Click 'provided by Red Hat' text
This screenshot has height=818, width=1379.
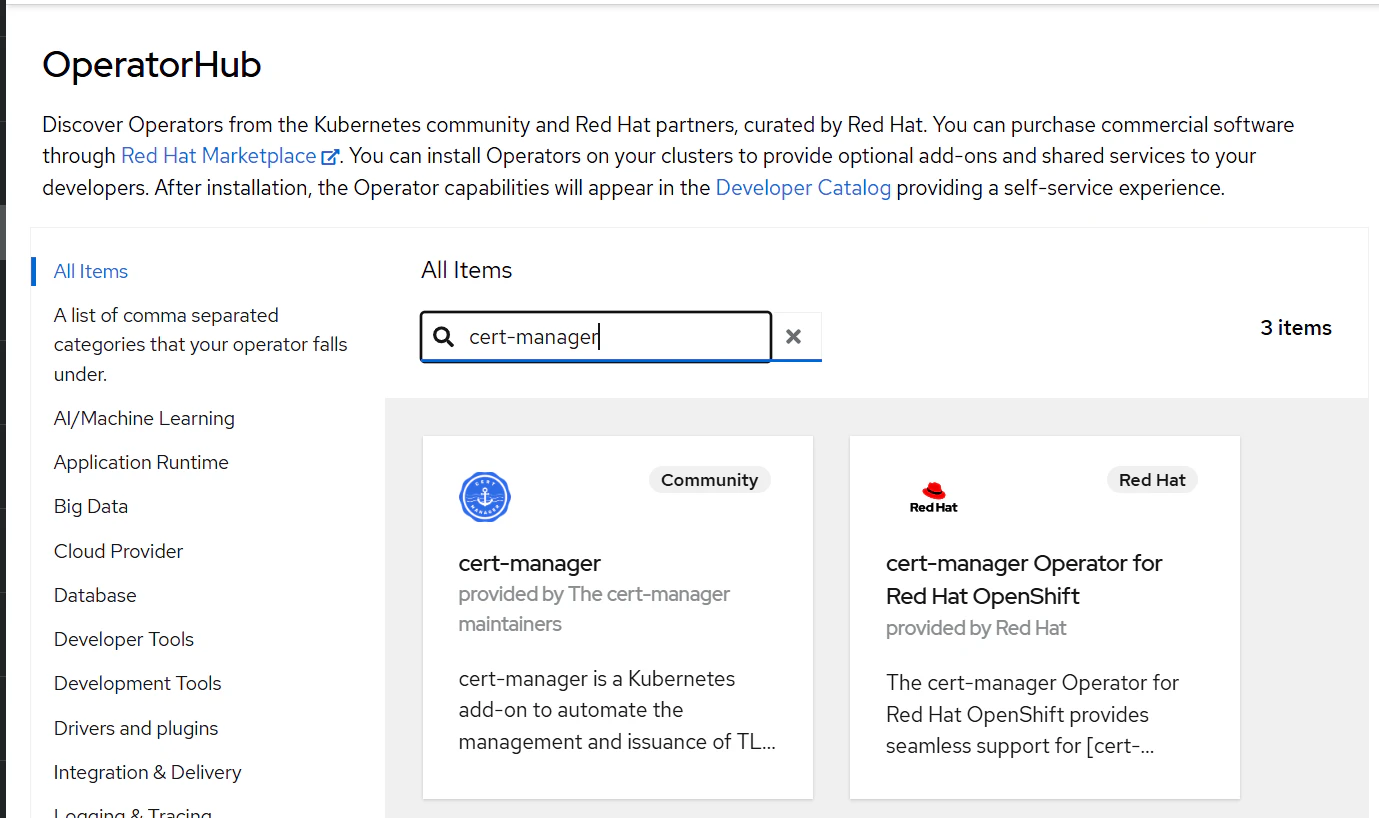(x=976, y=628)
